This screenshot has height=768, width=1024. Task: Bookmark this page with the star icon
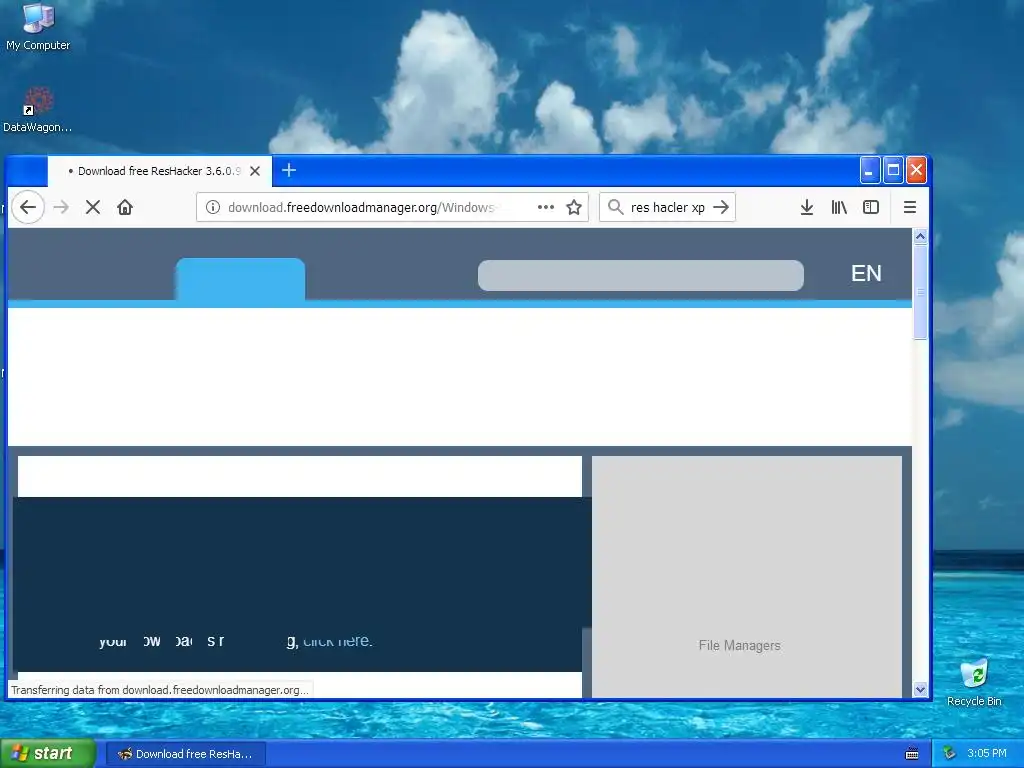tap(574, 208)
